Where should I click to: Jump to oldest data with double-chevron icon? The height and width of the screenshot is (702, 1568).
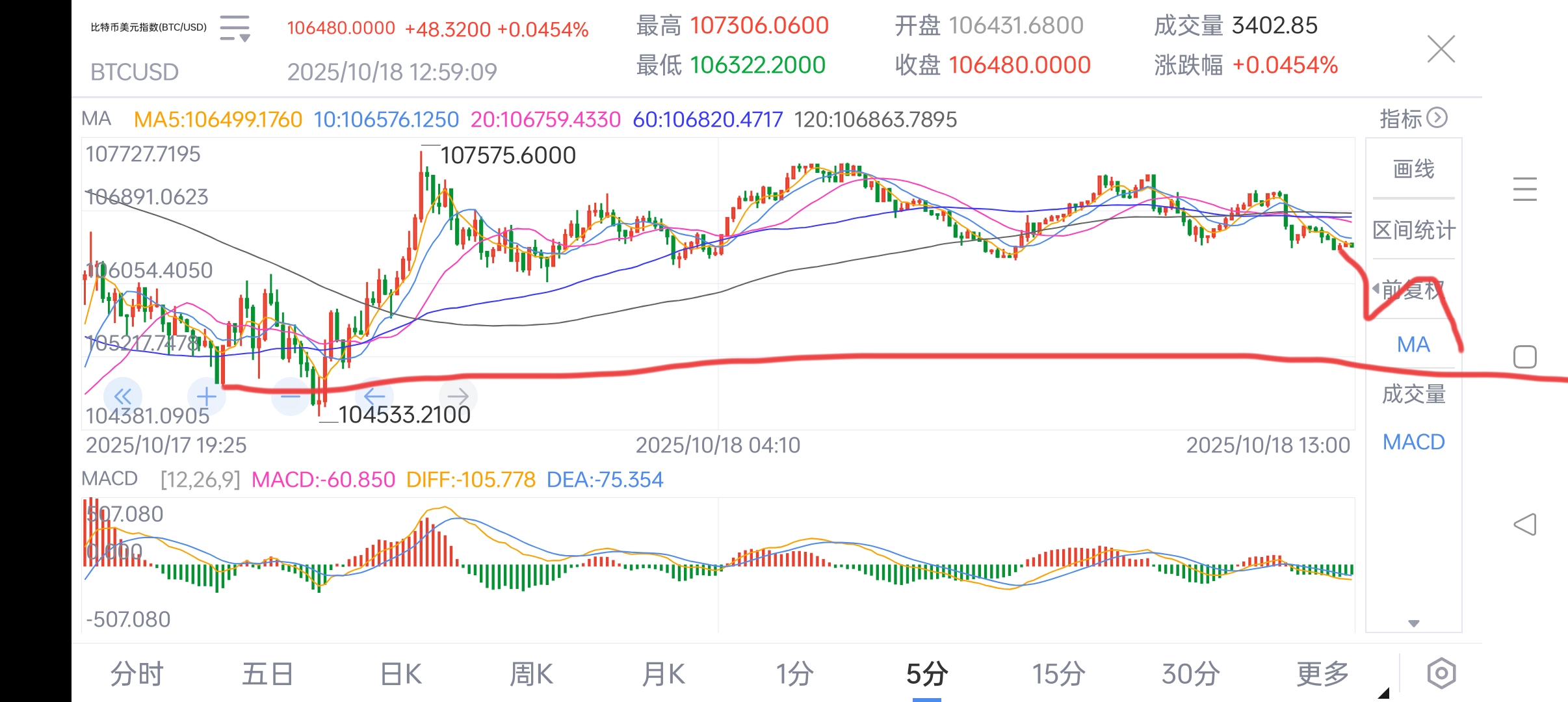[123, 396]
